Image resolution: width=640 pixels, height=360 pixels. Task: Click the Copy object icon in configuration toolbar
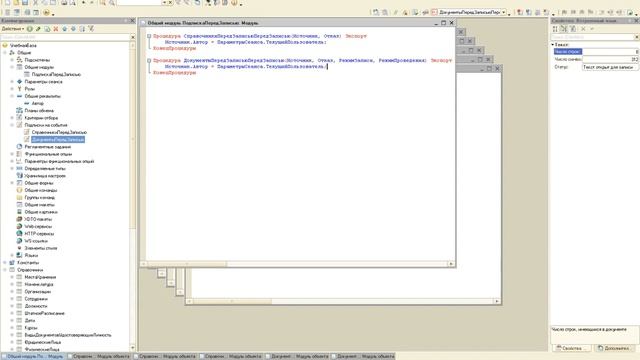47,29
